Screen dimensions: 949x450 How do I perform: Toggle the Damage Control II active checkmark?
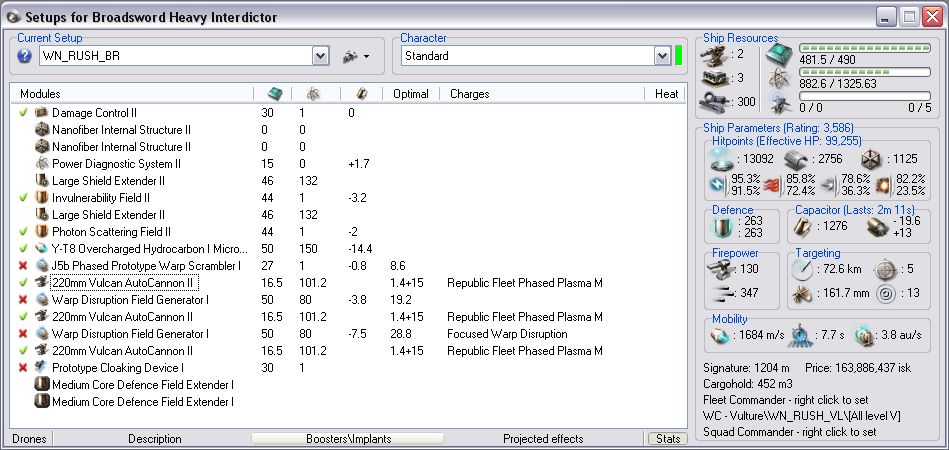pyautogui.click(x=24, y=112)
